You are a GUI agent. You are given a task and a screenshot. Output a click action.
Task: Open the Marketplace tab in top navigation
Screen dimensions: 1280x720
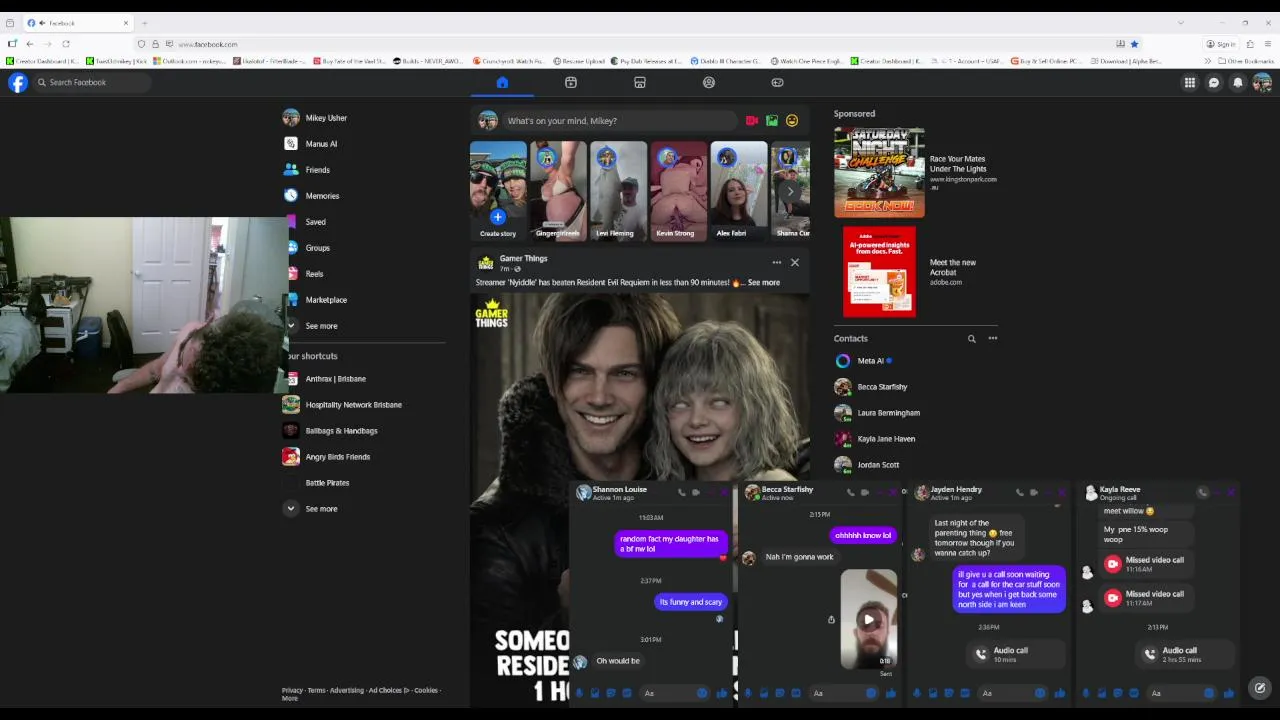[640, 83]
